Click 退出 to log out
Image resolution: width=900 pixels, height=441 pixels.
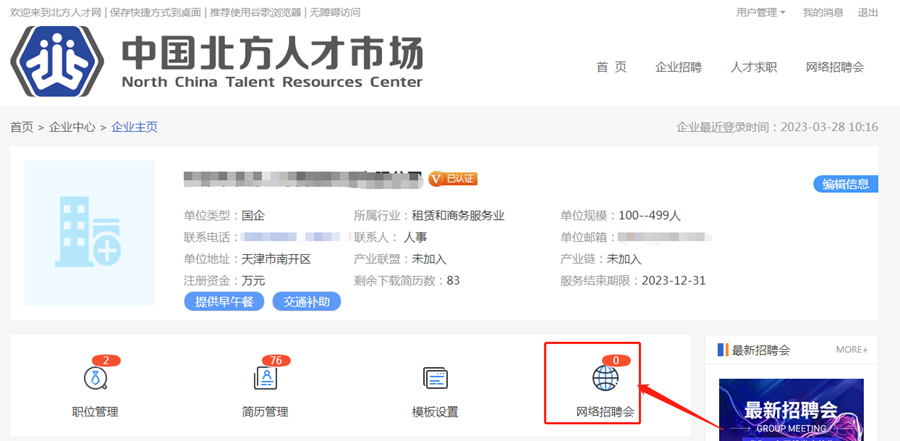pyautogui.click(x=868, y=13)
